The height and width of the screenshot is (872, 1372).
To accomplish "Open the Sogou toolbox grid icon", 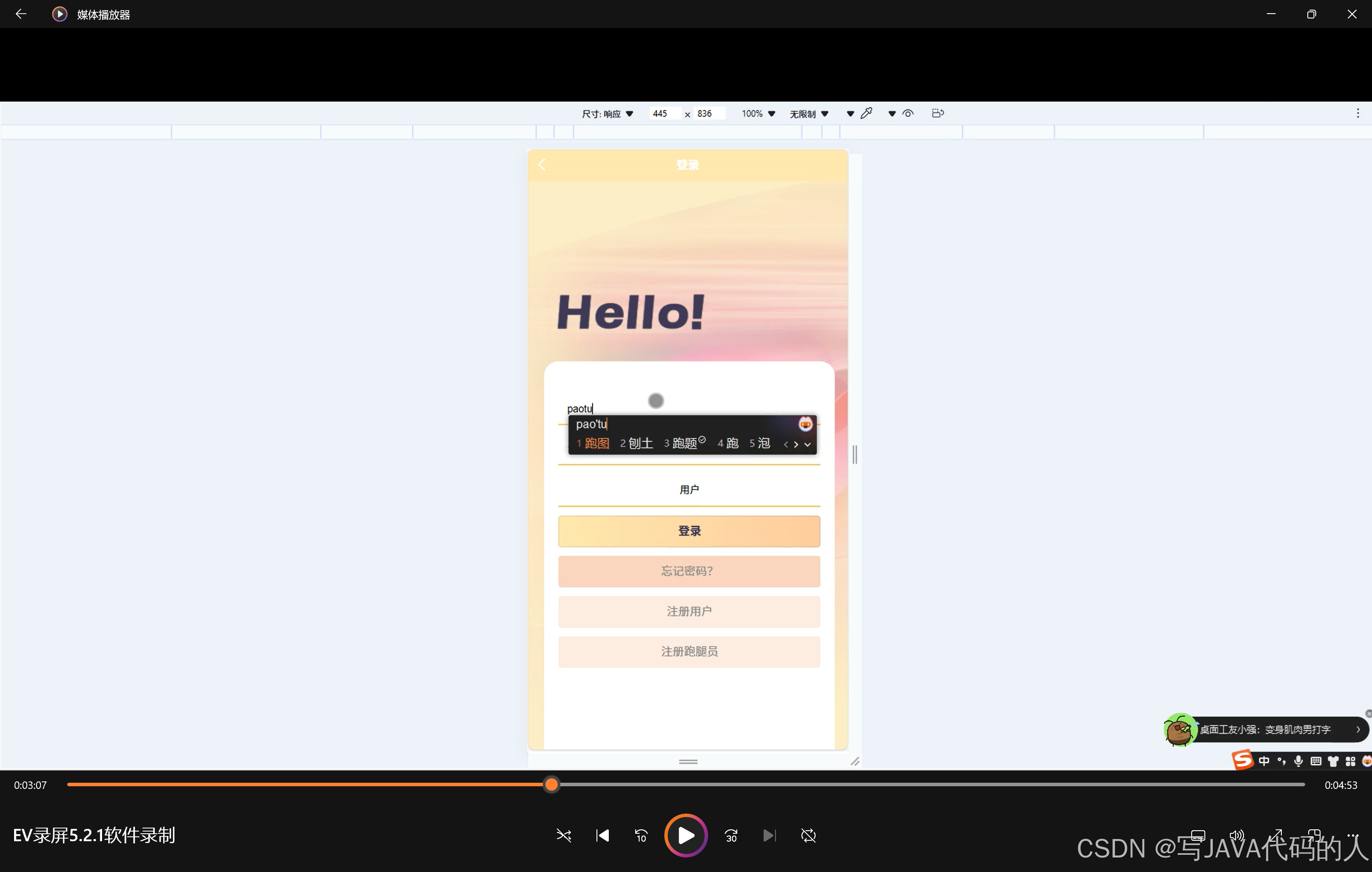I will [x=1350, y=761].
